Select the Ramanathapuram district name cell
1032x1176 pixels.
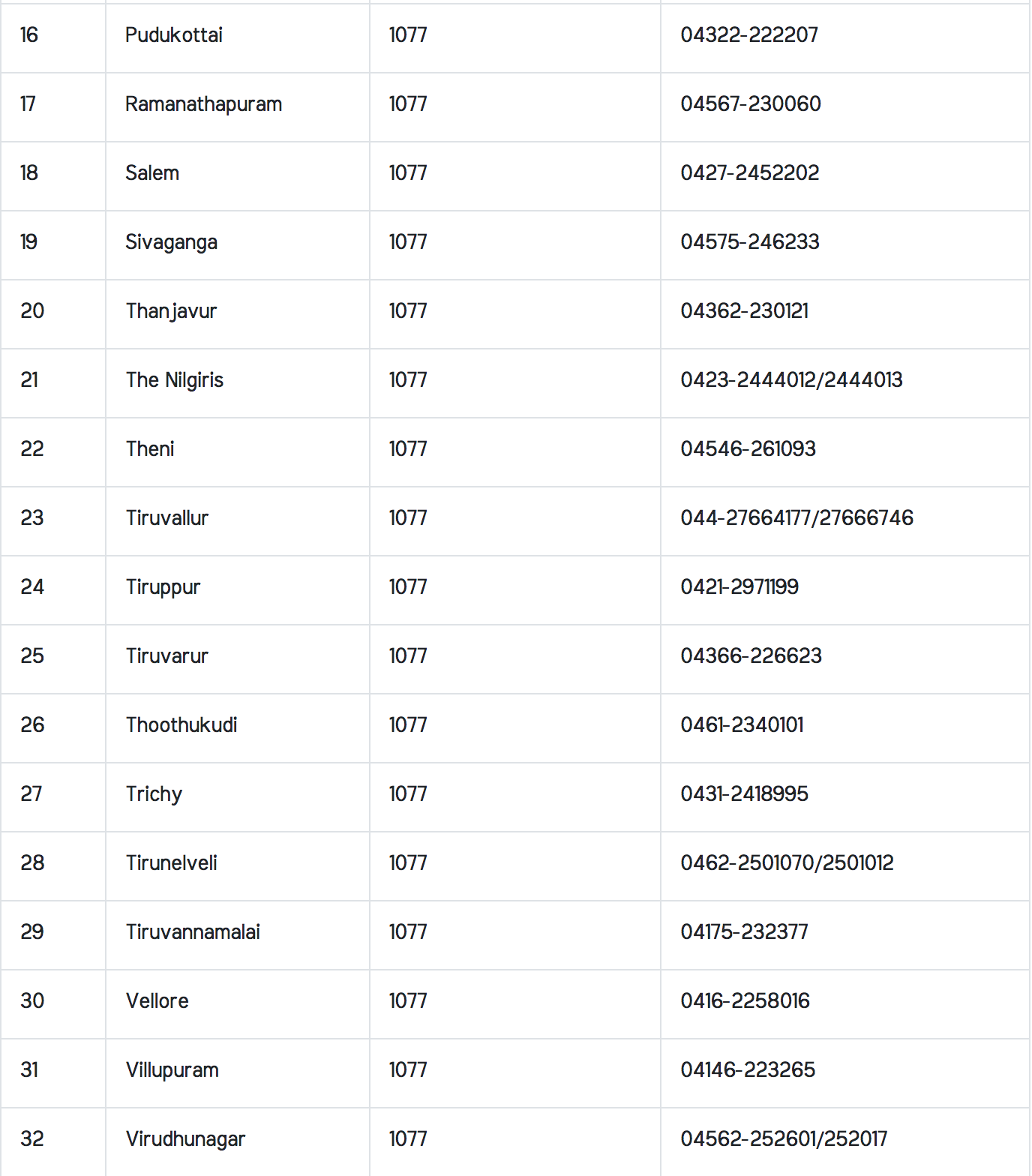pyautogui.click(x=203, y=104)
